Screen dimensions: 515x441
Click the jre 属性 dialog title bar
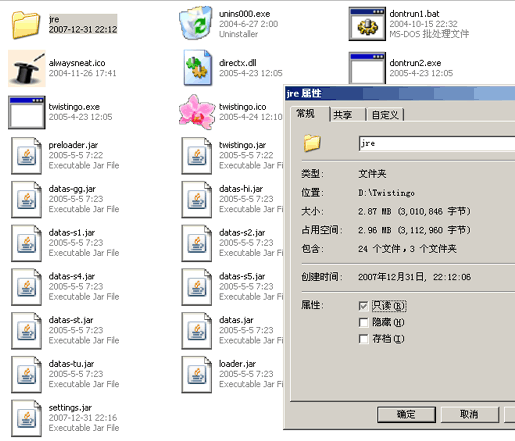[400, 93]
